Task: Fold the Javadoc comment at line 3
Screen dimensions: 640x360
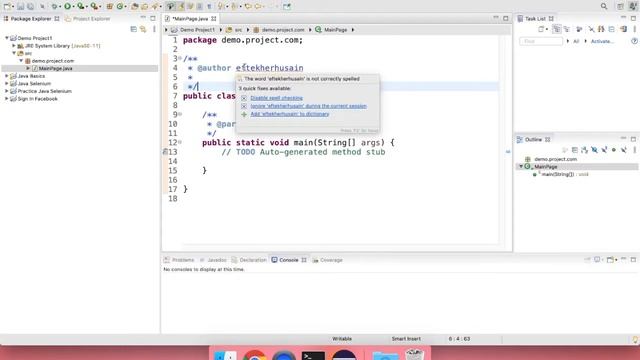Action: (180, 58)
